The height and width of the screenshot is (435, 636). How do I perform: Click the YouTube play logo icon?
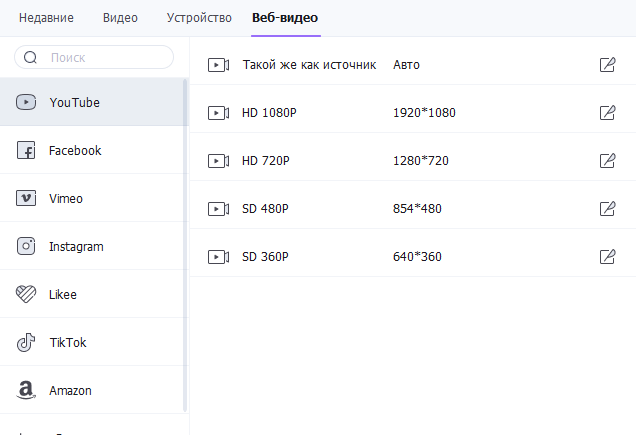(26, 102)
